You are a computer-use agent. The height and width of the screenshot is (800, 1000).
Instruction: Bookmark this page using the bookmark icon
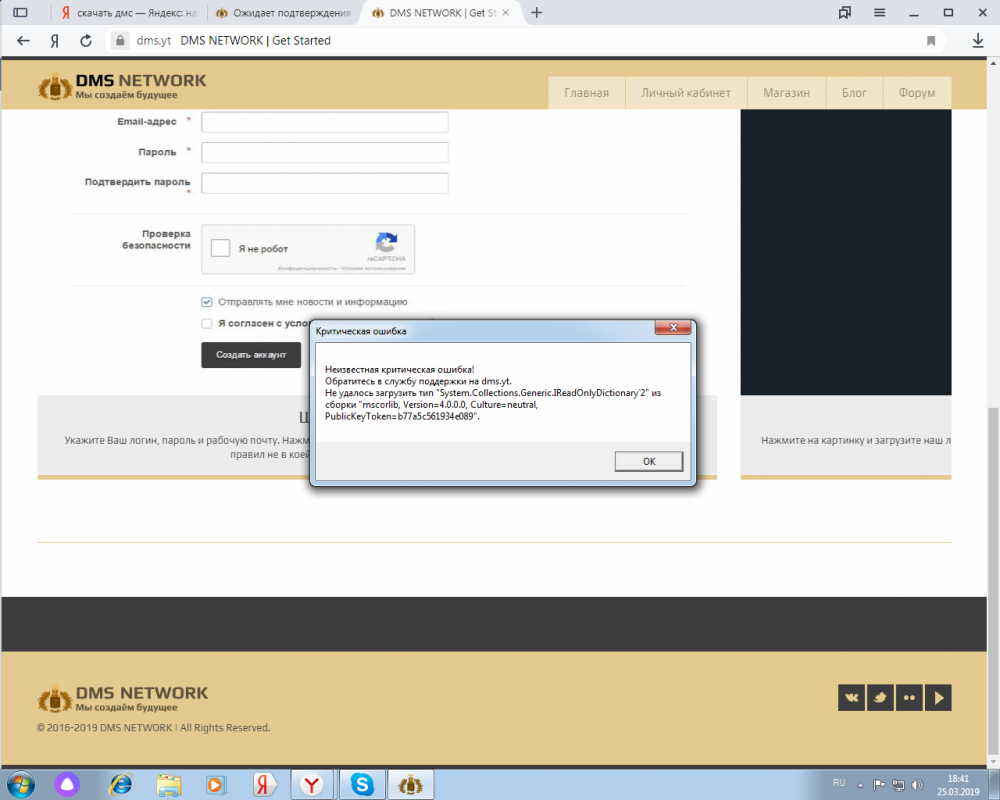(931, 41)
